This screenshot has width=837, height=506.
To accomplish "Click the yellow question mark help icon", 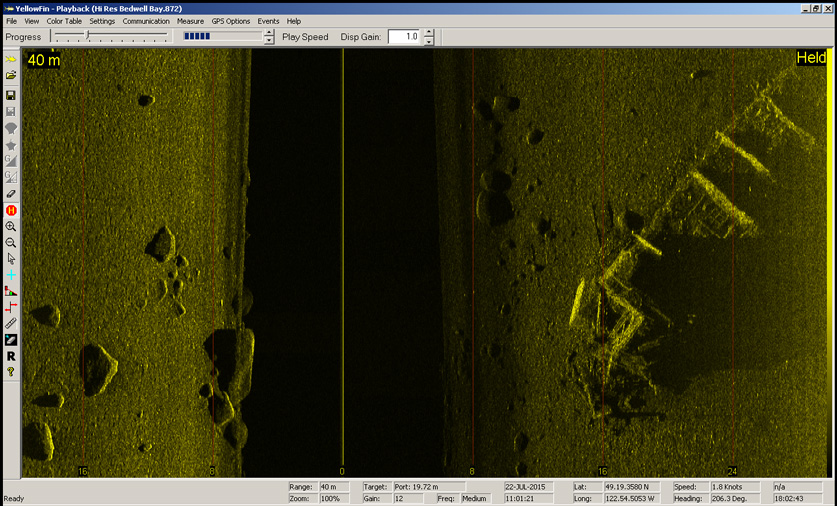I will [11, 372].
